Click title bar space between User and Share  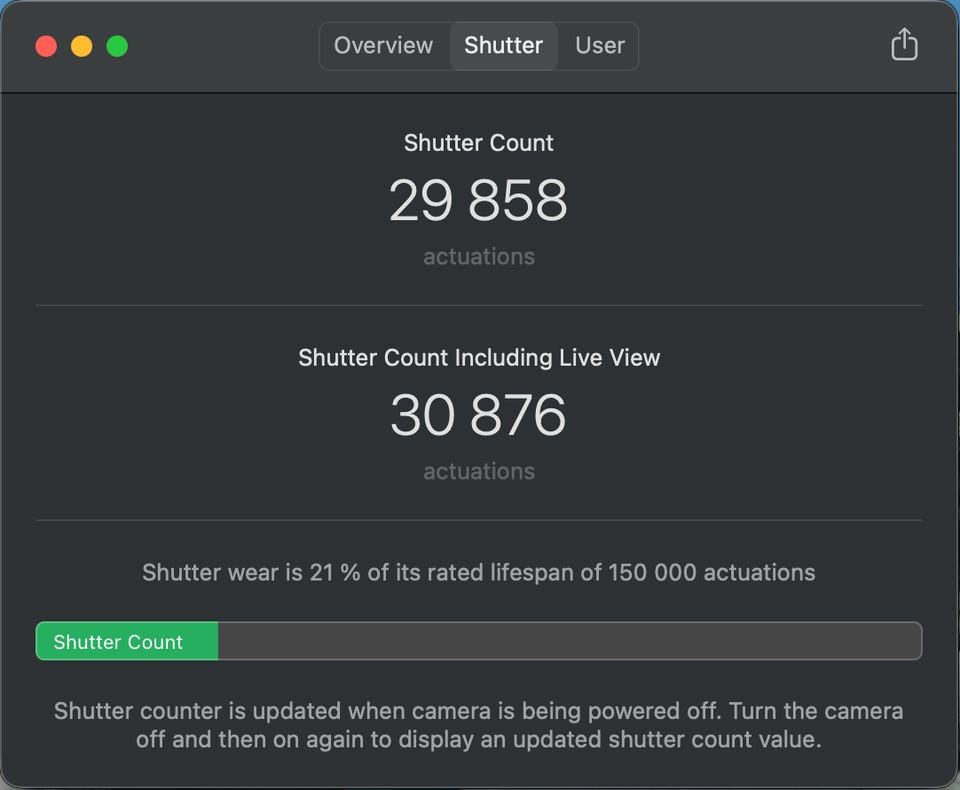[760, 46]
